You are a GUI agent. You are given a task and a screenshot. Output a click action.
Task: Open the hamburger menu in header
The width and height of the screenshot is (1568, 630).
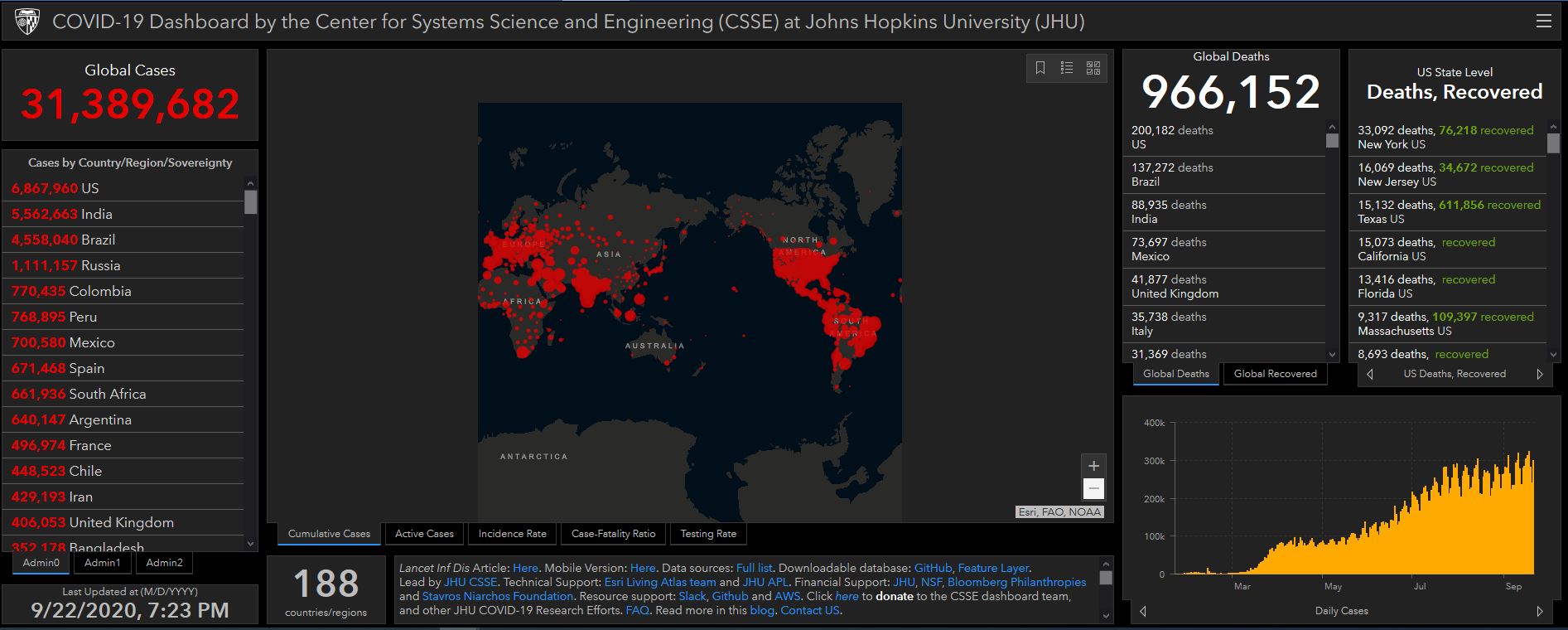pyautogui.click(x=1543, y=22)
